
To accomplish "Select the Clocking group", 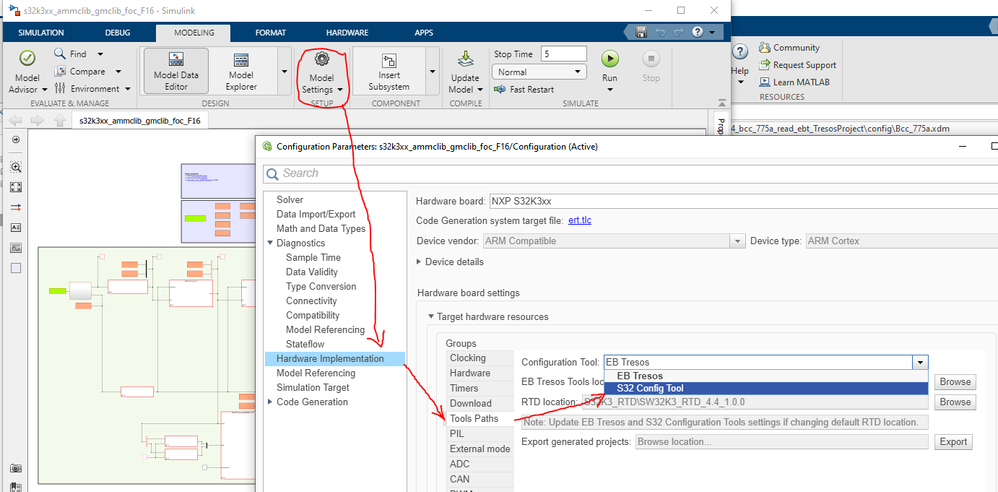I will 480,358.
